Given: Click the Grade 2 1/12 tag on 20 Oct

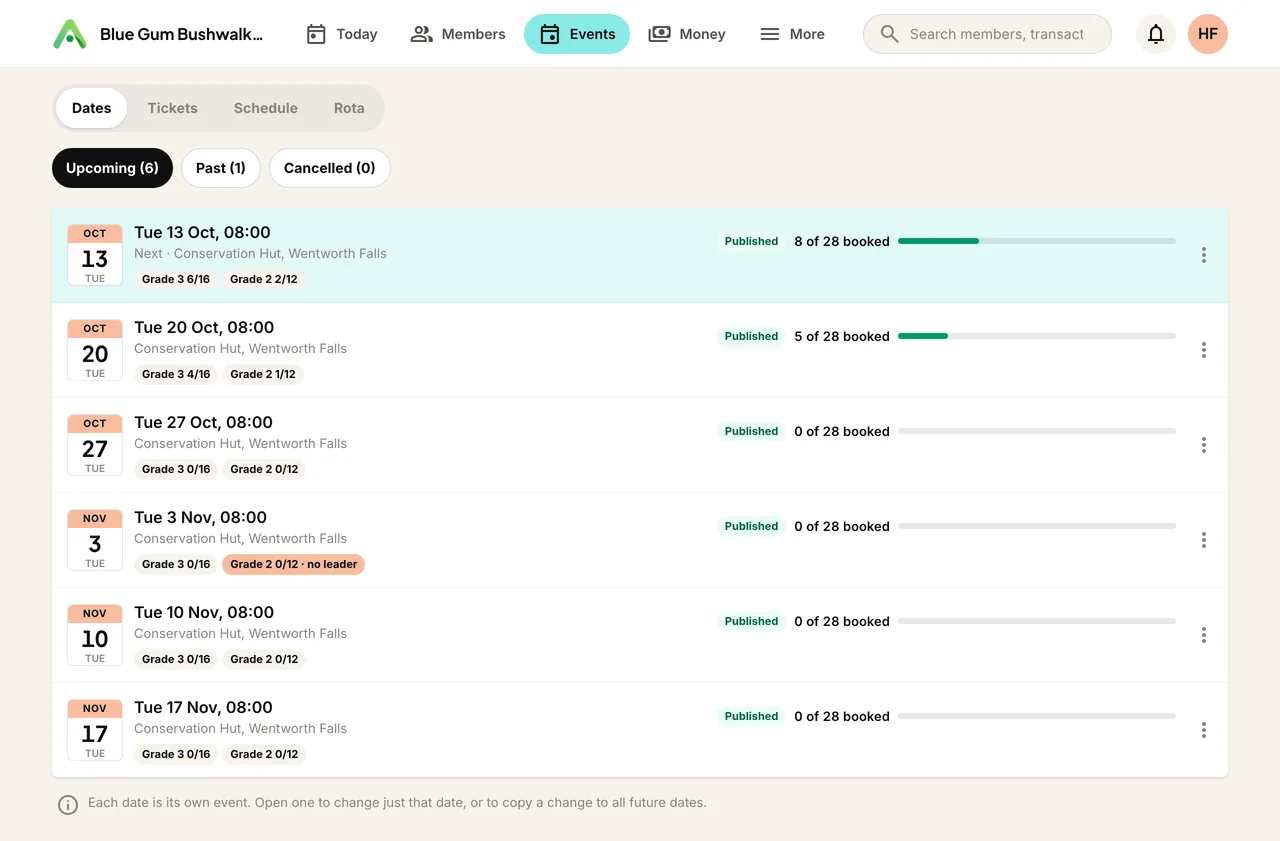Looking at the screenshot, I should pyautogui.click(x=264, y=374).
